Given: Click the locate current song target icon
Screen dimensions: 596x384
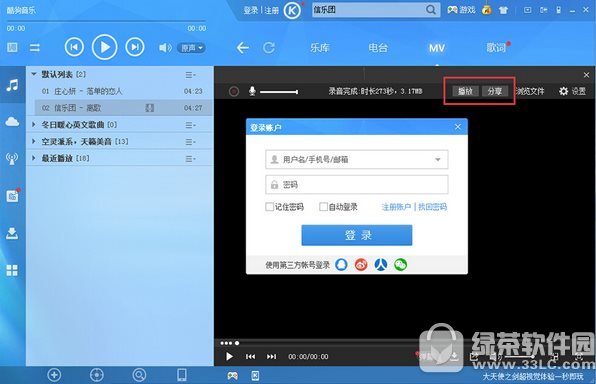Looking at the screenshot, I should click(97, 375).
